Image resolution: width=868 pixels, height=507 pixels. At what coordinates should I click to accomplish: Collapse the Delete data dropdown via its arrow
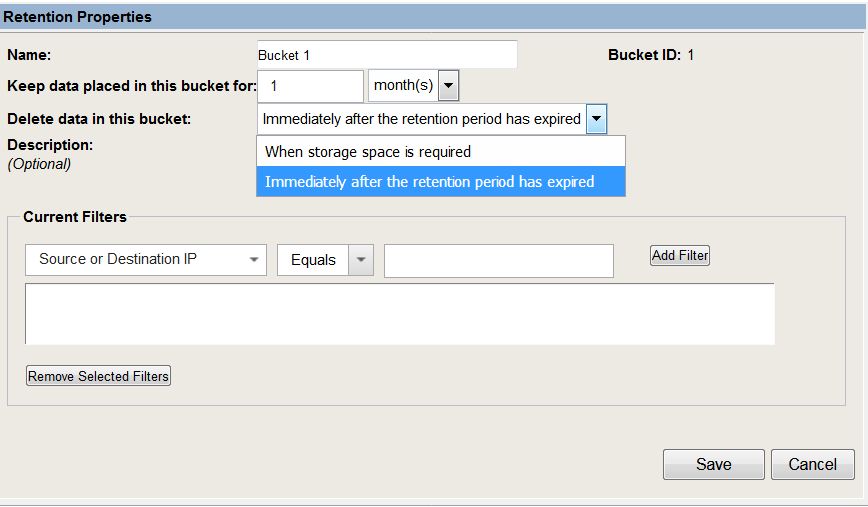597,118
